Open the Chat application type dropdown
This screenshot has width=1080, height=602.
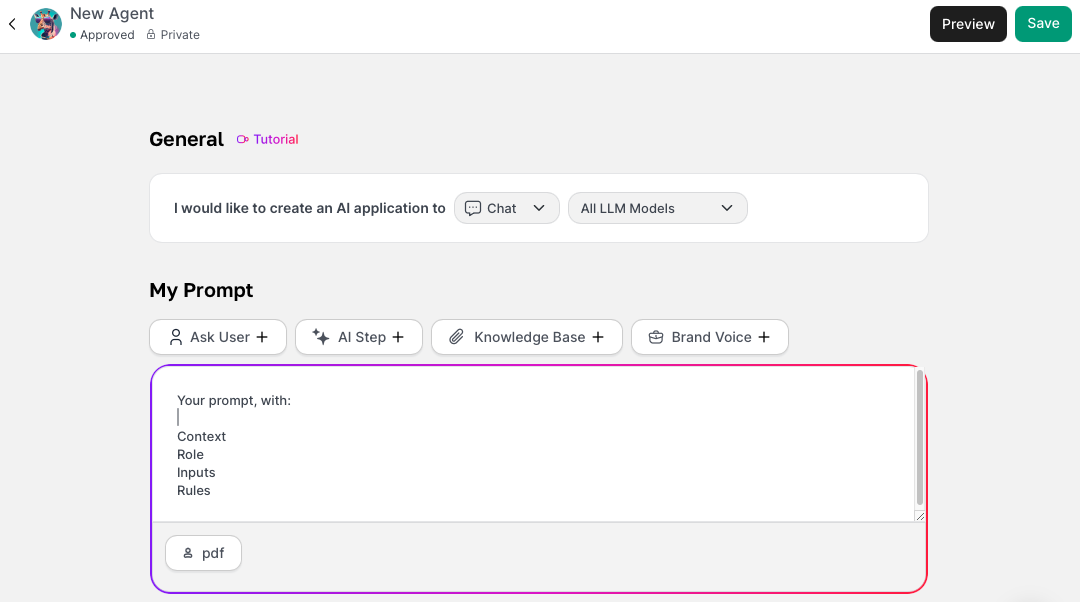pyautogui.click(x=506, y=208)
